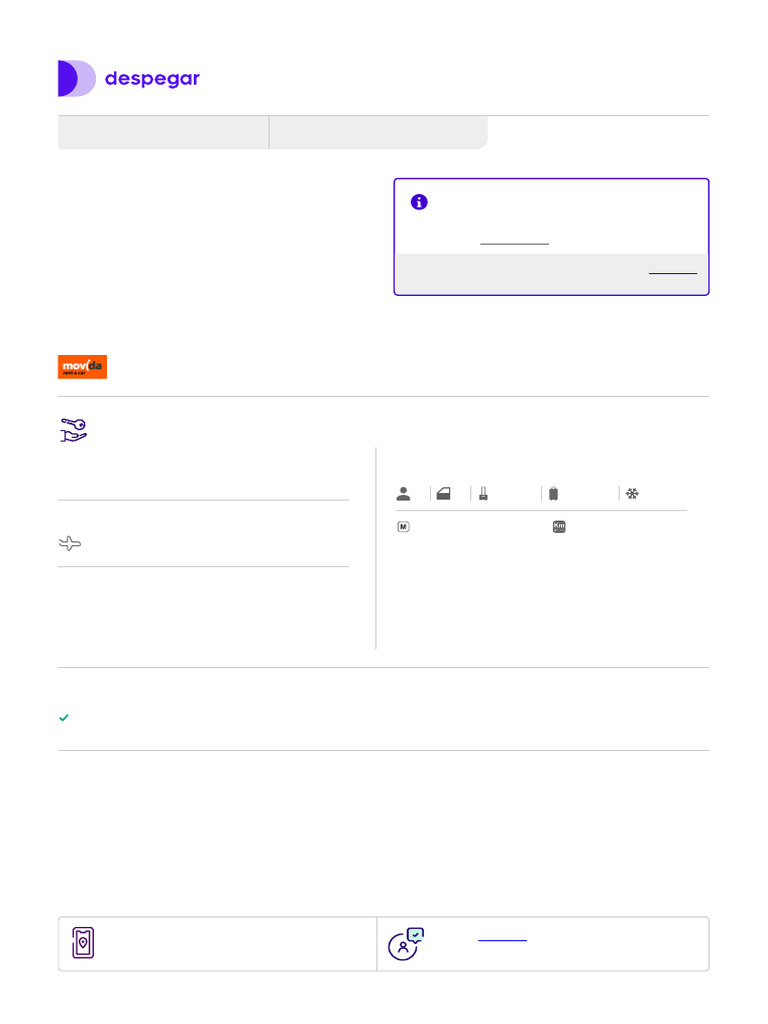Image resolution: width=768 pixels, height=1024 pixels.
Task: Click the Km mileage icon
Action: (559, 527)
